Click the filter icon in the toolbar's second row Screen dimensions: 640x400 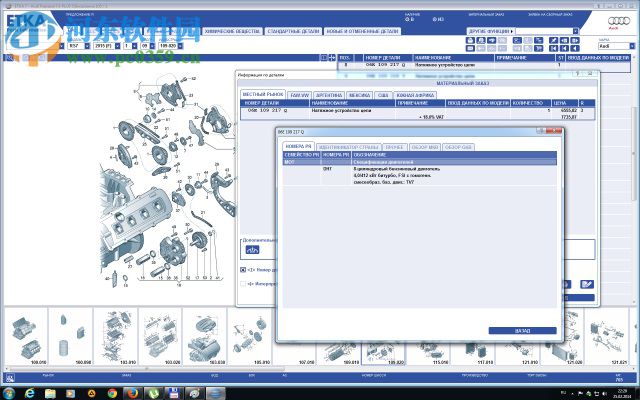[x=538, y=48]
